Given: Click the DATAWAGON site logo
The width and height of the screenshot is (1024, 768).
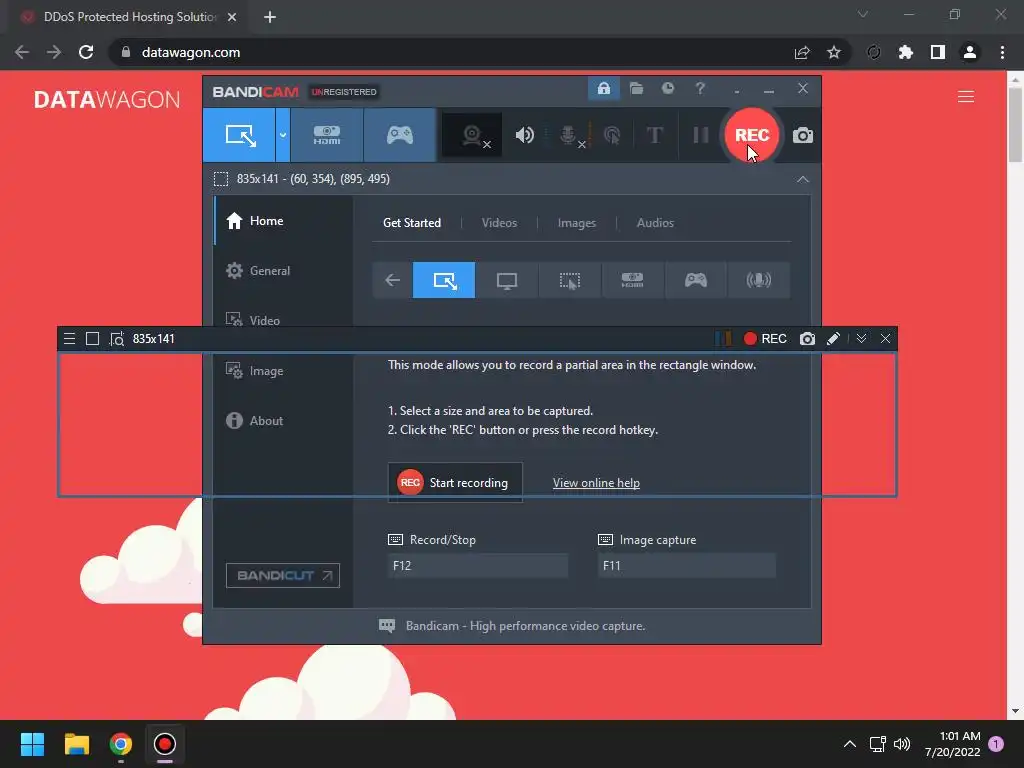Looking at the screenshot, I should (x=107, y=99).
